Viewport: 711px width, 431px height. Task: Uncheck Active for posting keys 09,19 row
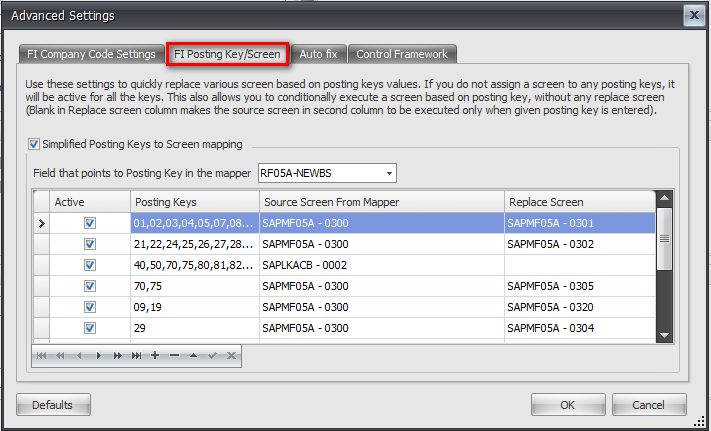[x=90, y=307]
